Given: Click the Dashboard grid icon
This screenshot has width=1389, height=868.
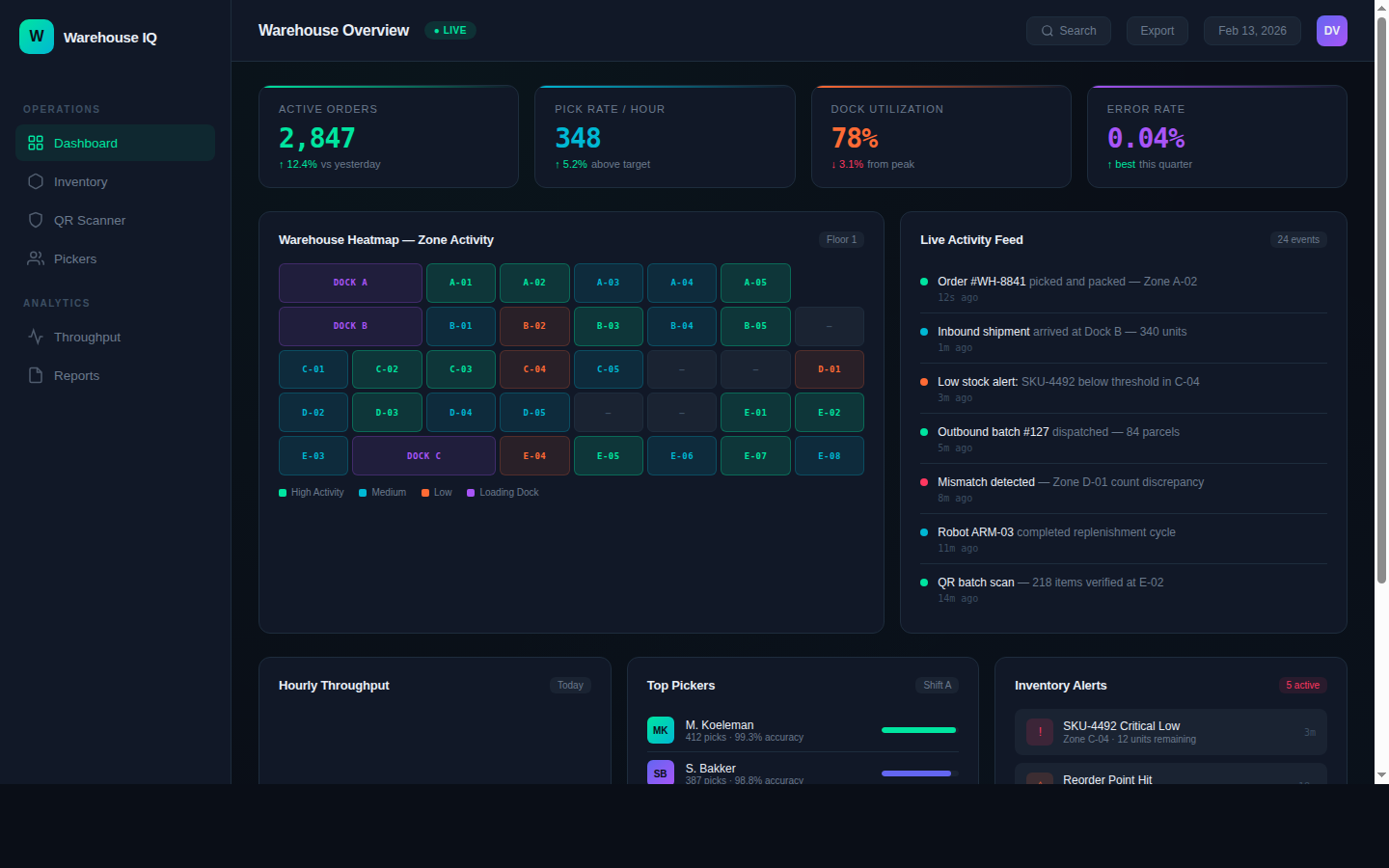Looking at the screenshot, I should (36, 143).
